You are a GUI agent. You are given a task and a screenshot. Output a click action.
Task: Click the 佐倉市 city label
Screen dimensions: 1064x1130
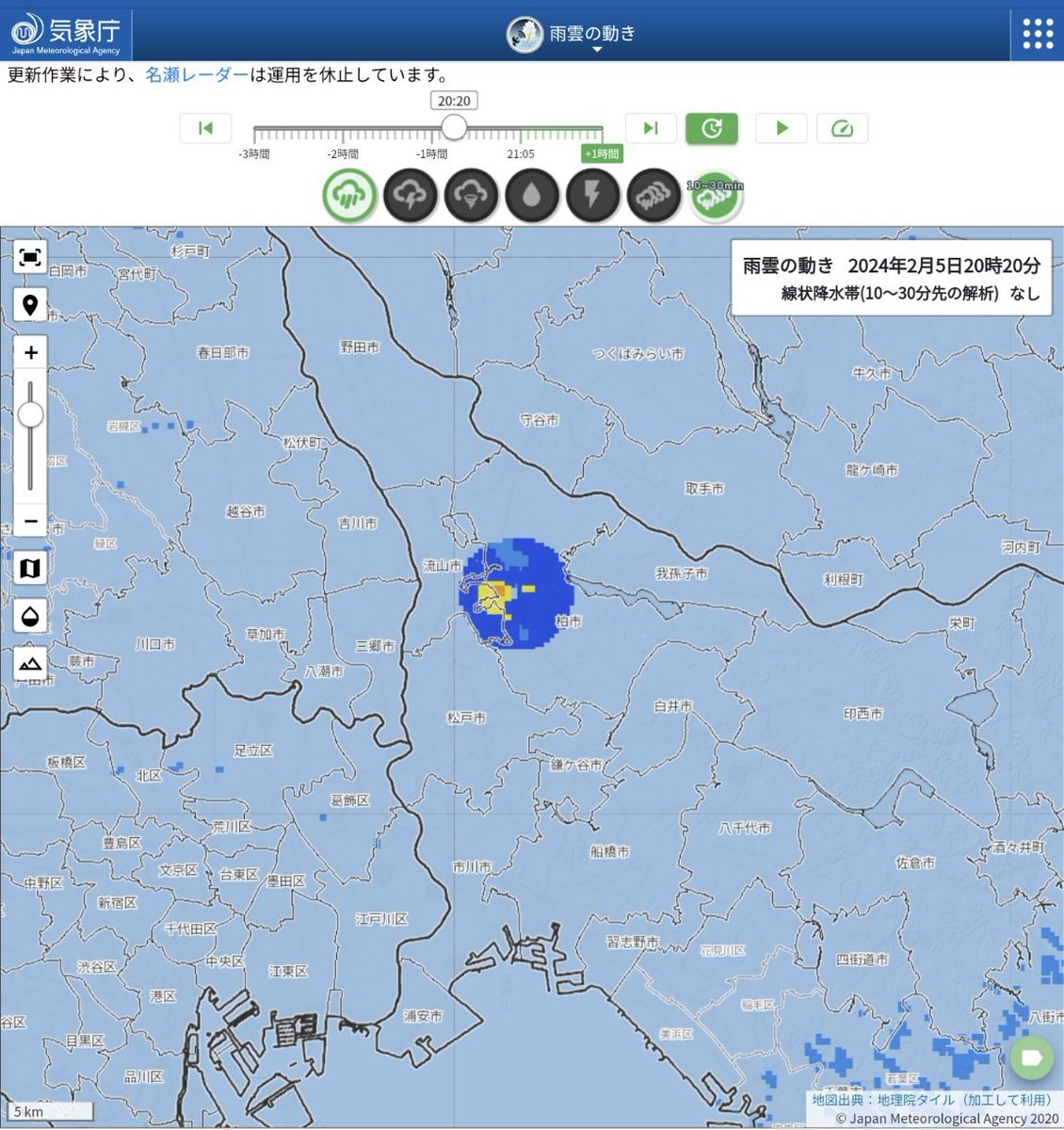tap(915, 863)
